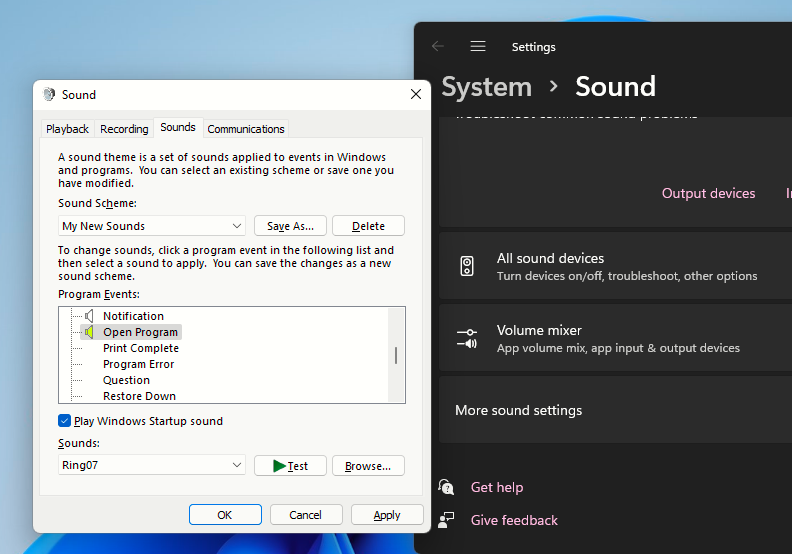Switch to the Playback tab
This screenshot has width=792, height=554.
click(67, 129)
